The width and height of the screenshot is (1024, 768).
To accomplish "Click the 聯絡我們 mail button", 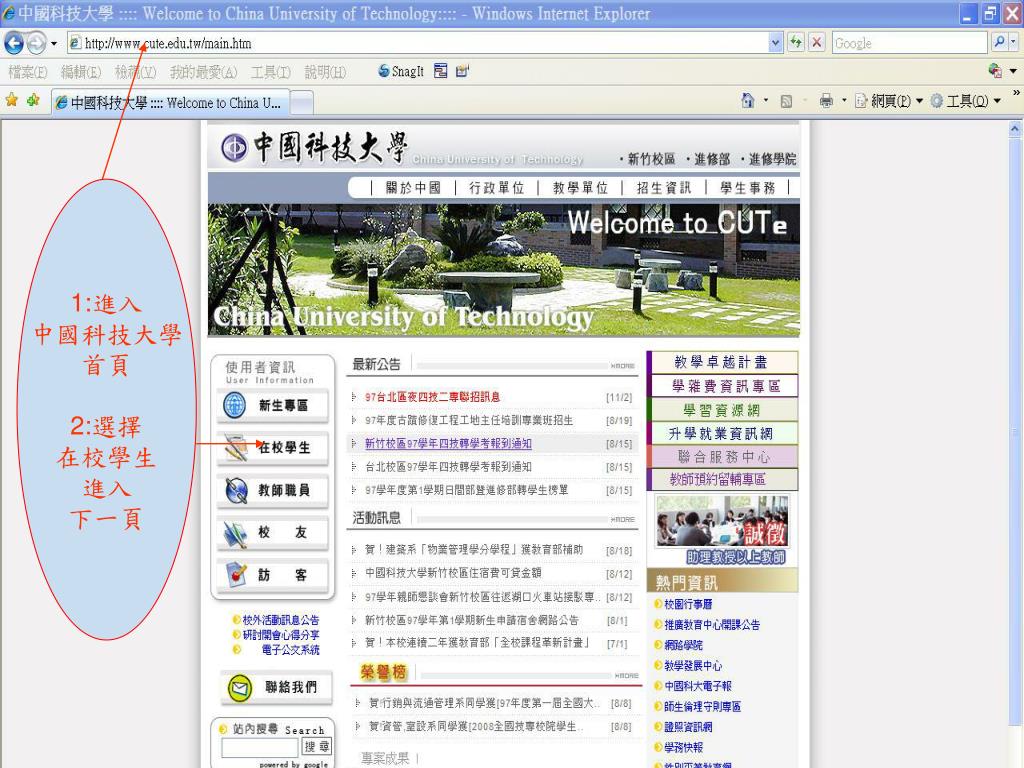I will click(x=276, y=688).
